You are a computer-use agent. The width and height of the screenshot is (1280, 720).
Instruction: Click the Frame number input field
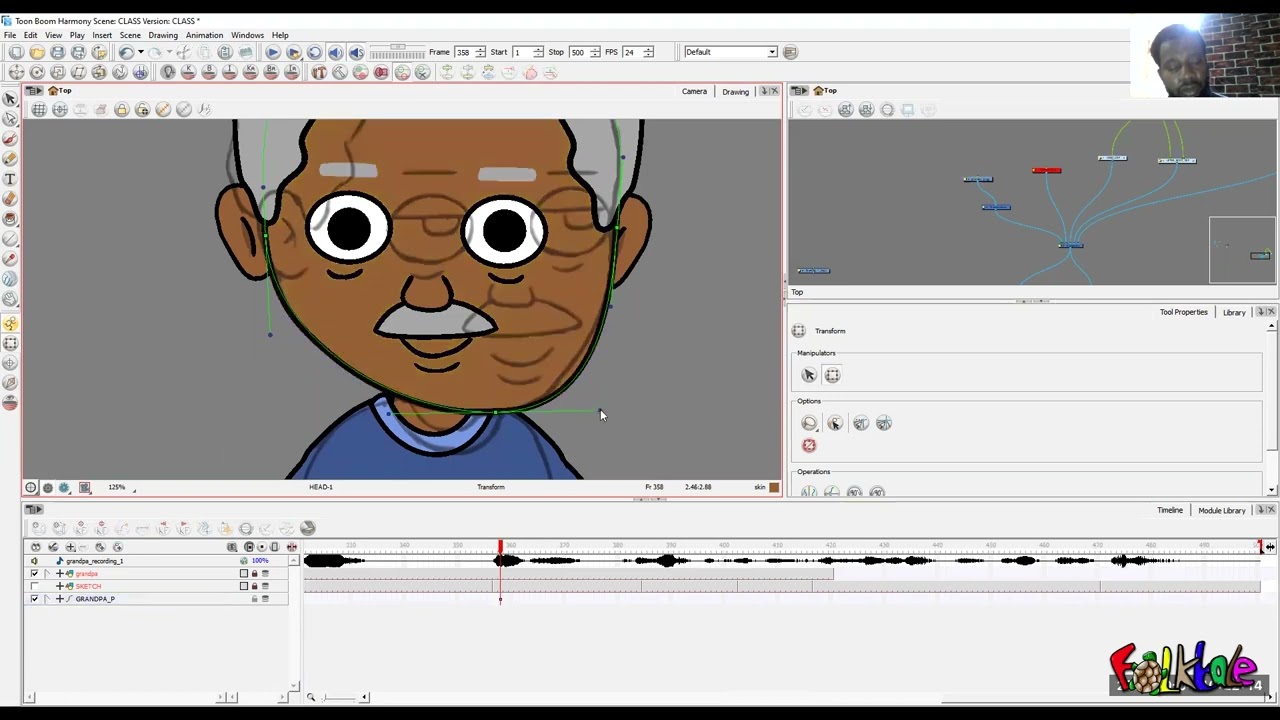[x=464, y=52]
